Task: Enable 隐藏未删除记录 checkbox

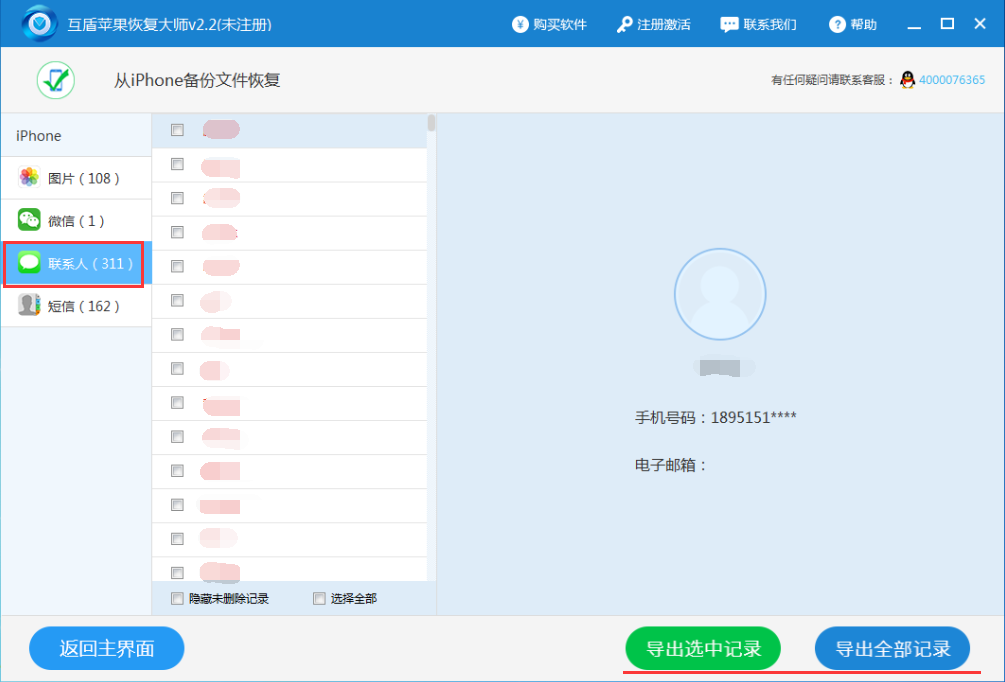Action: click(178, 599)
